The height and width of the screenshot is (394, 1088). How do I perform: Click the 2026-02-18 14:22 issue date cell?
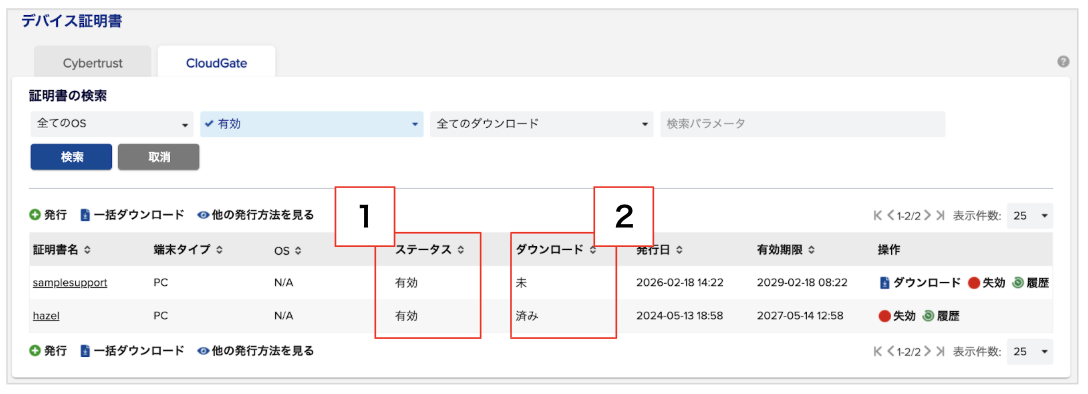[680, 283]
